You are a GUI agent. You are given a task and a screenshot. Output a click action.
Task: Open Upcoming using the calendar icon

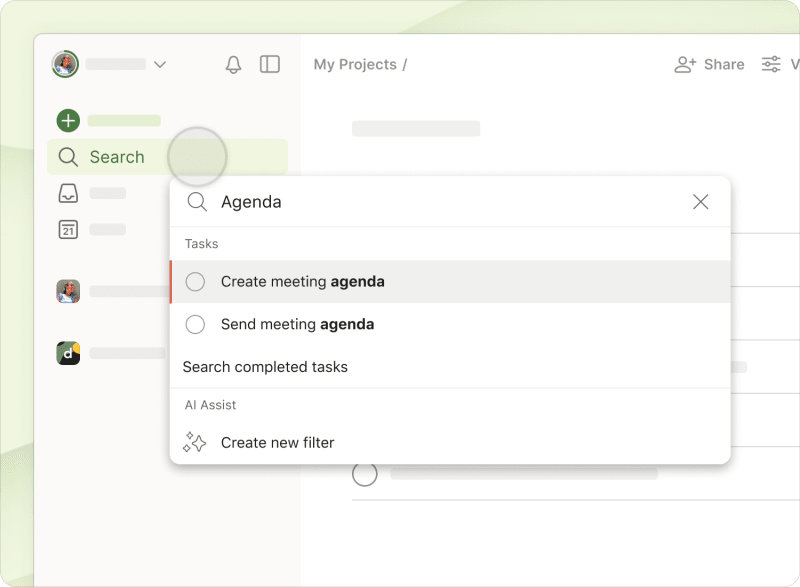pos(67,229)
